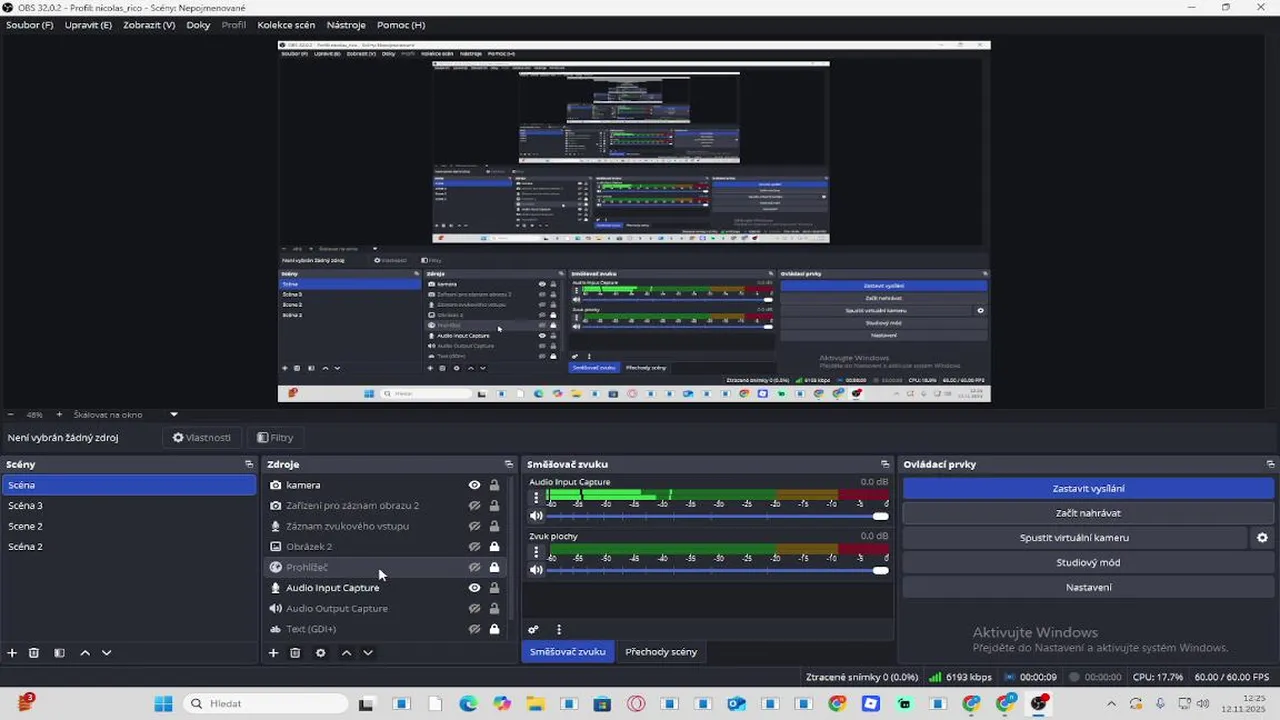The width and height of the screenshot is (1280, 720).
Task: Open the Kolekce scén menu
Action: (x=286, y=25)
